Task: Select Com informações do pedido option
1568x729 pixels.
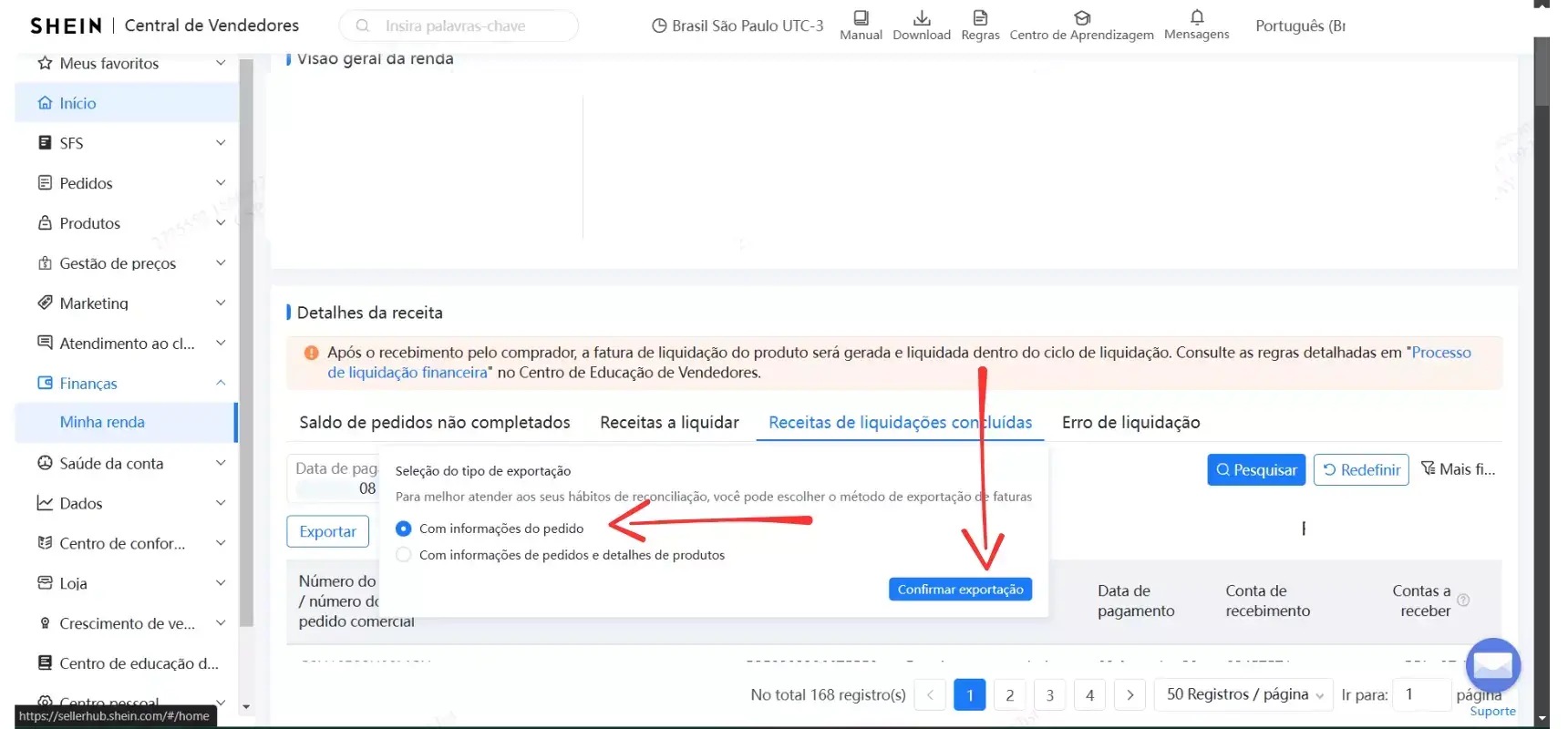Action: point(404,529)
